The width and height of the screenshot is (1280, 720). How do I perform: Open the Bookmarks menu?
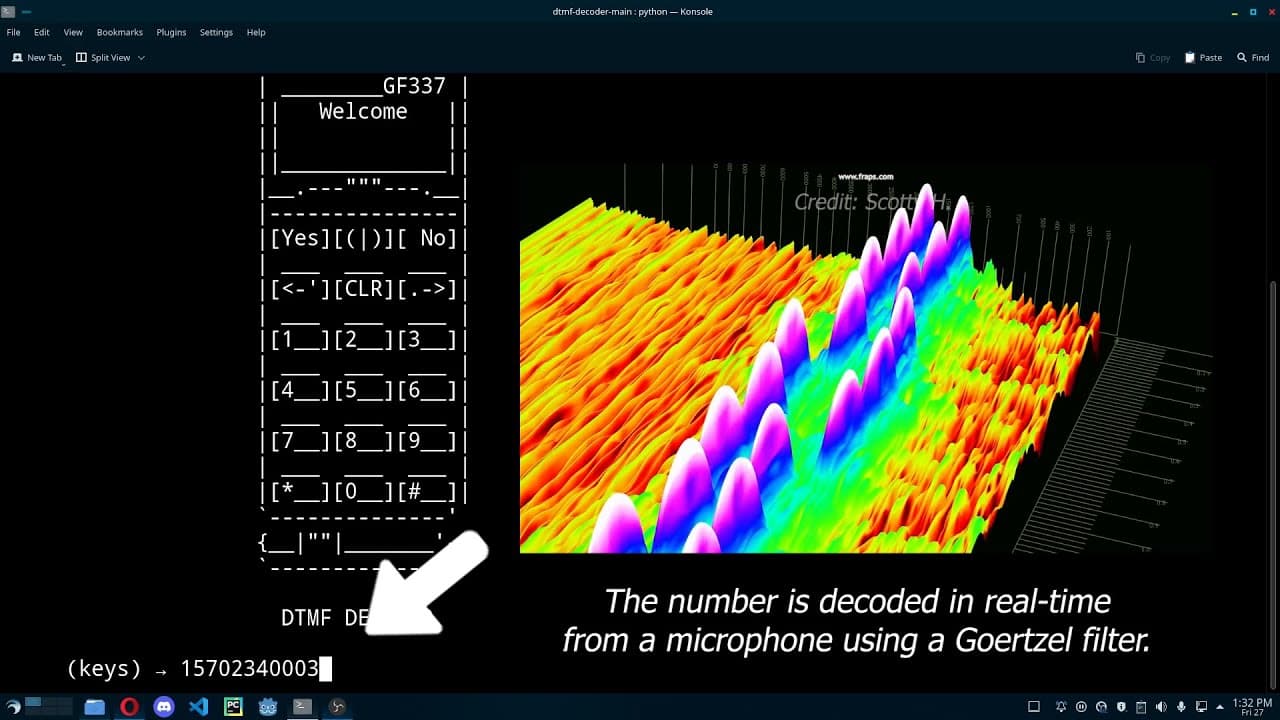click(x=120, y=32)
